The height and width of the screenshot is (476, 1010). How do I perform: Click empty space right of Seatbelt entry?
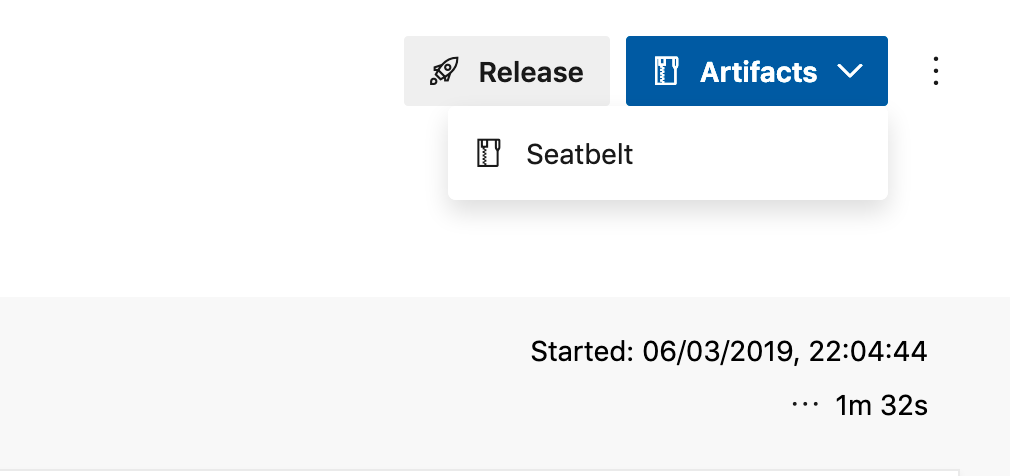click(760, 153)
